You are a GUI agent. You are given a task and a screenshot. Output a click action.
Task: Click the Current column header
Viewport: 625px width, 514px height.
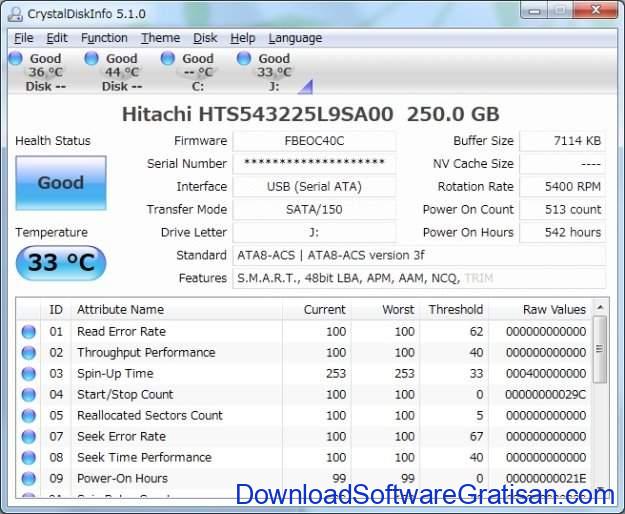tap(316, 310)
